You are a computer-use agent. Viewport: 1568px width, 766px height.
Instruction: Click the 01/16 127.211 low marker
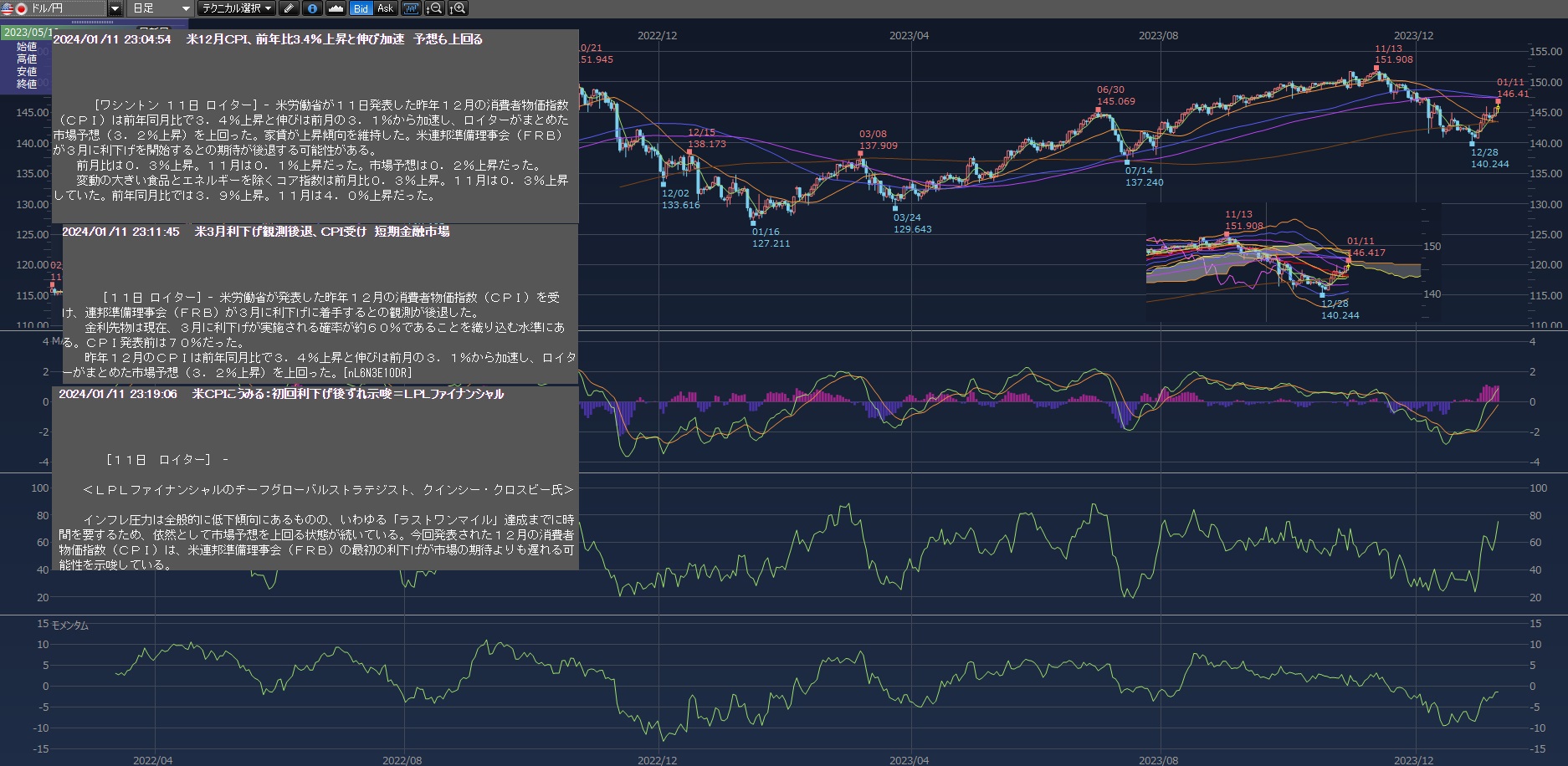point(770,237)
